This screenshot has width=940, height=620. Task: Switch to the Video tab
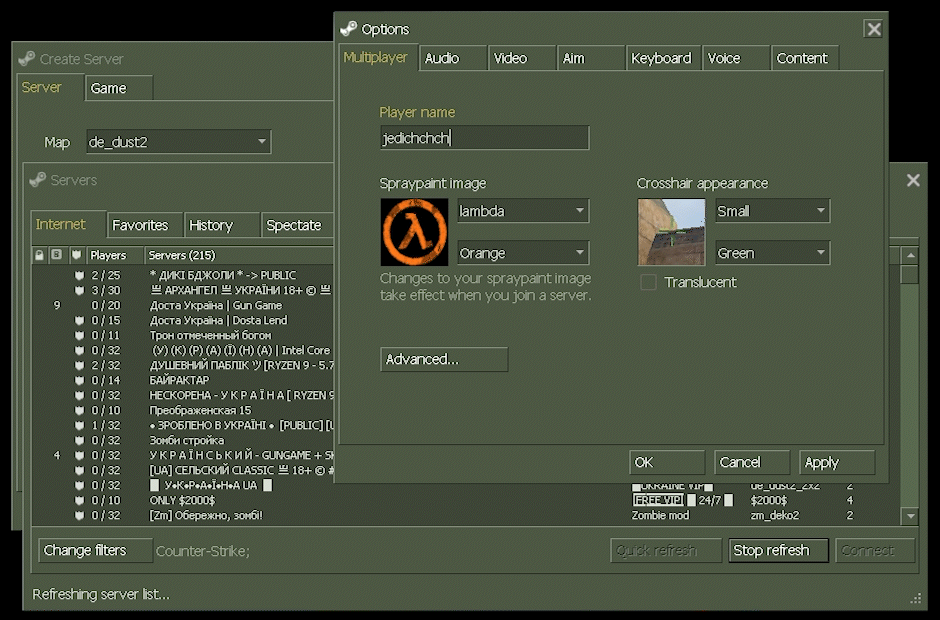[x=522, y=58]
